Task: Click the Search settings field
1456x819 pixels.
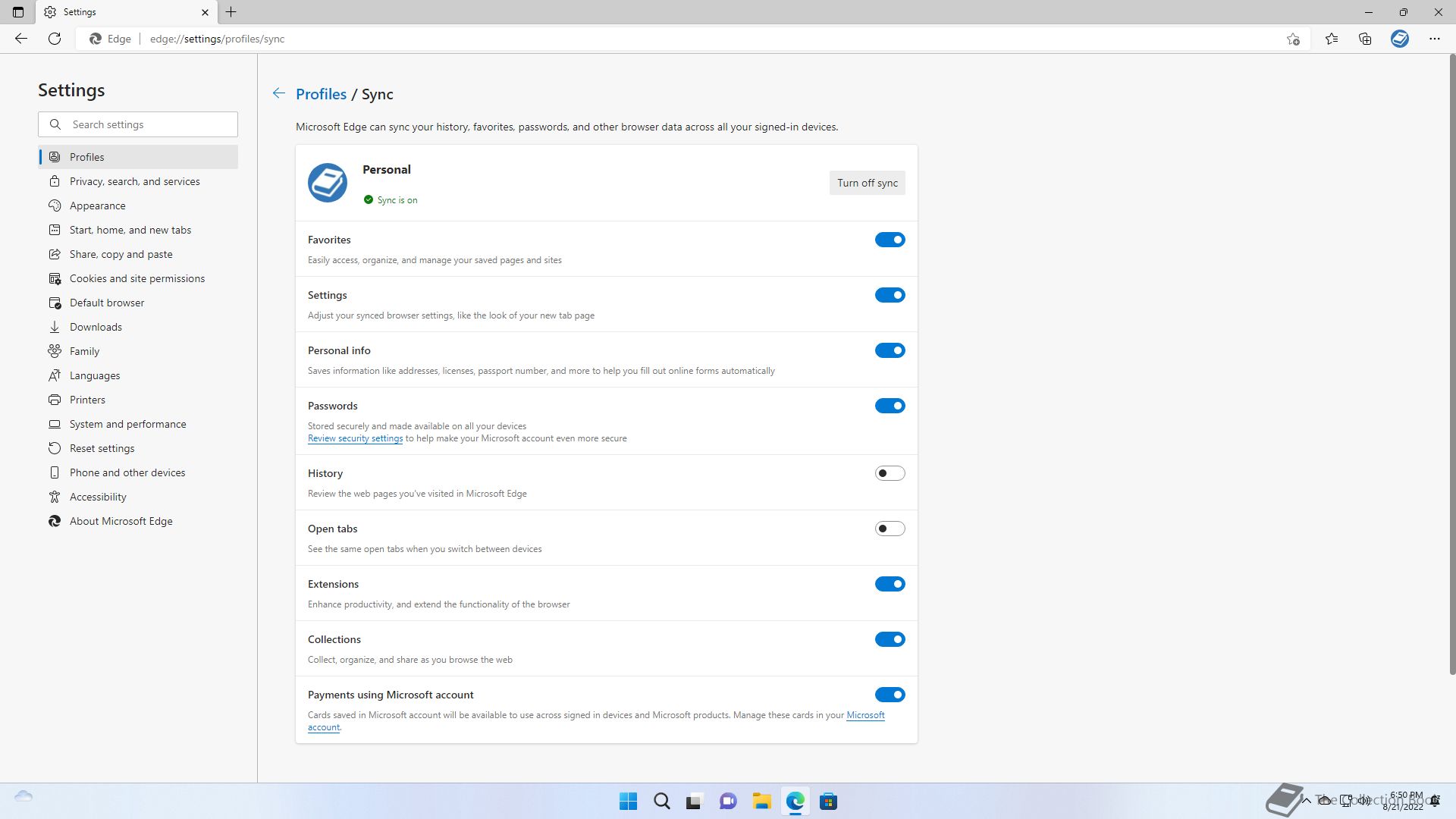Action: coord(138,124)
